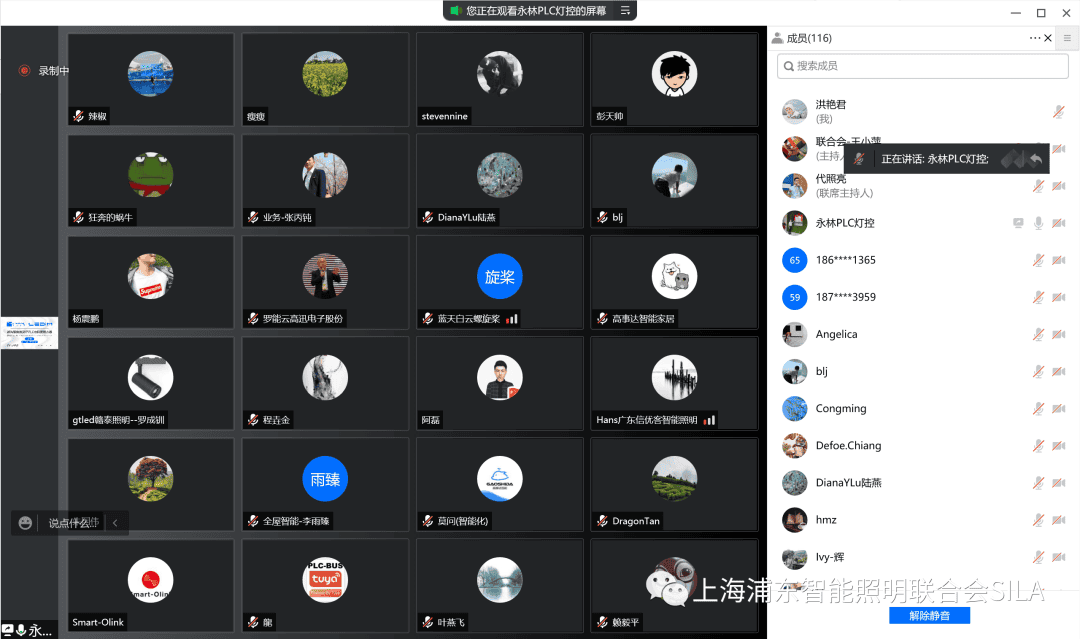Select member DianaYLu陆燕 in the members list
The width and height of the screenshot is (1080, 639).
tap(850, 483)
